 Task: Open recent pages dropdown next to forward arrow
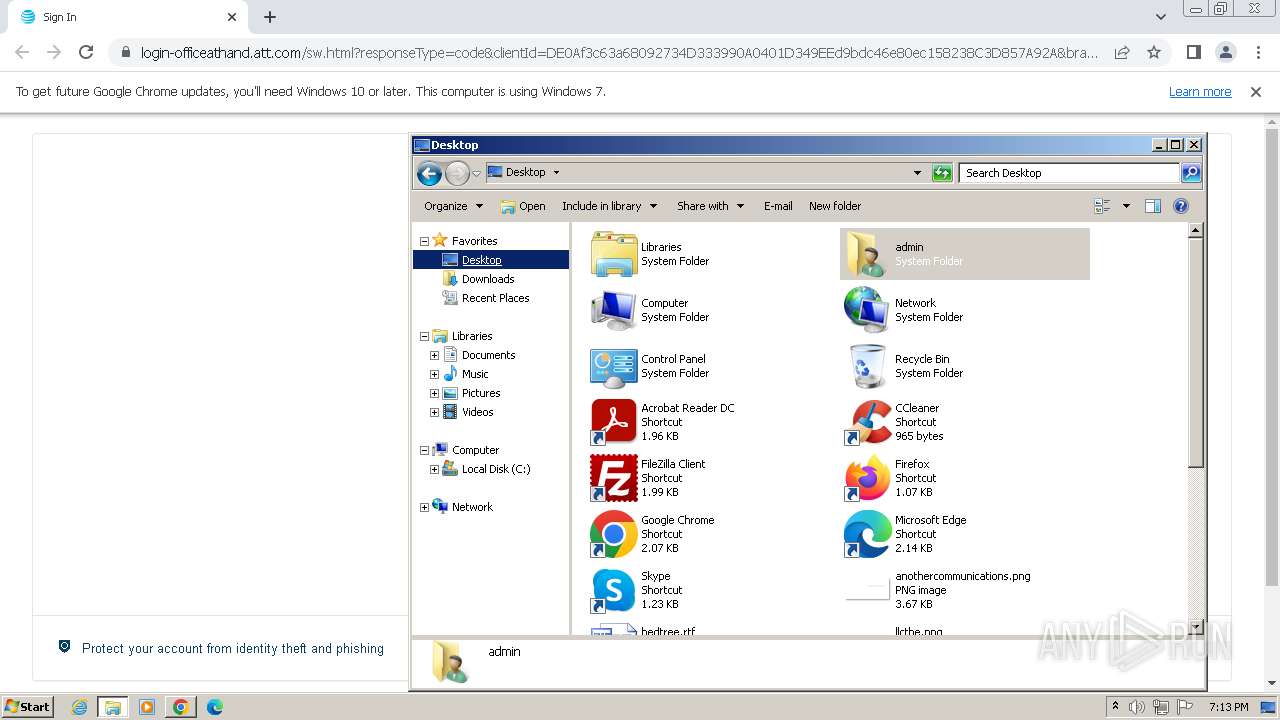[x=477, y=173]
